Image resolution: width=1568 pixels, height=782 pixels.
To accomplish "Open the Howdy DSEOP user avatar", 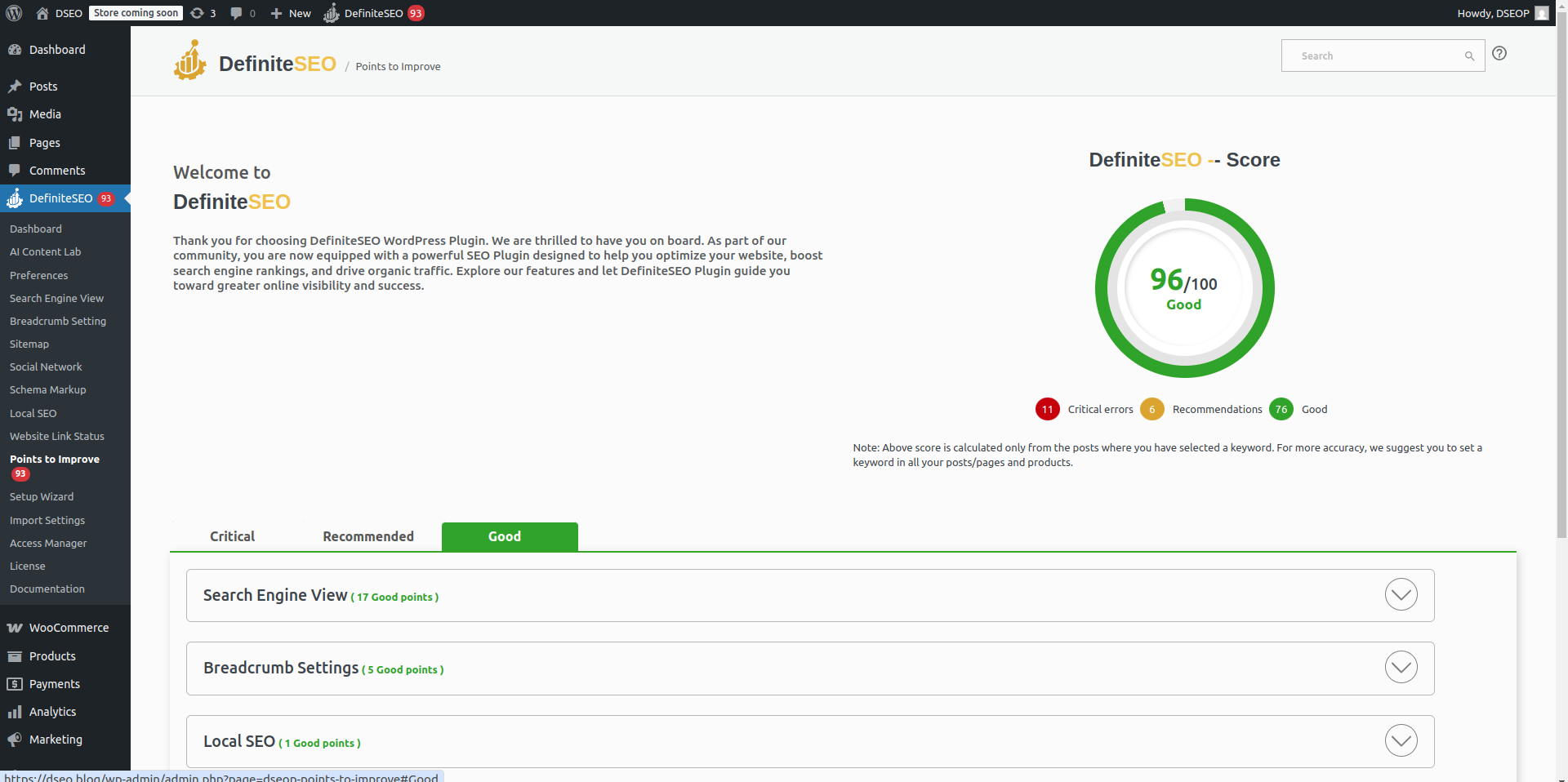I will coord(1542,13).
